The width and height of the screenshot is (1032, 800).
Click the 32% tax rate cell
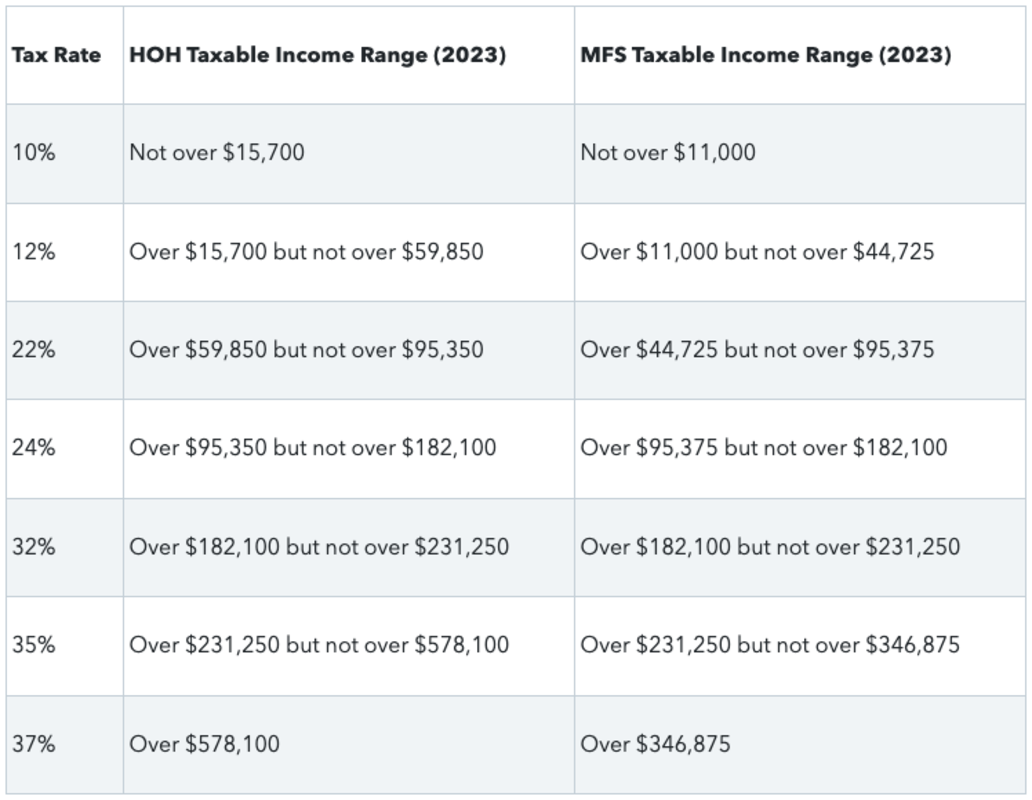[34, 547]
